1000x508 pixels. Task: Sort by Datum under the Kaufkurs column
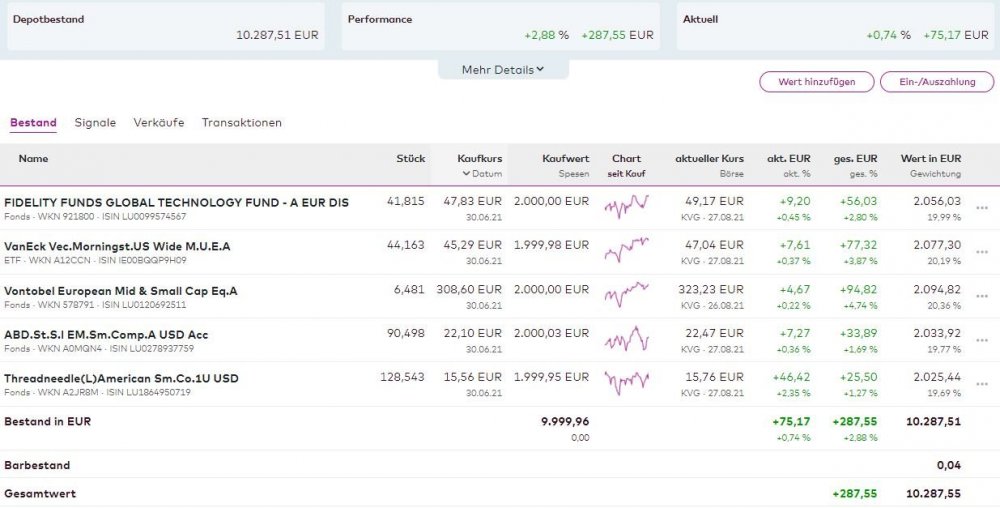(x=482, y=174)
